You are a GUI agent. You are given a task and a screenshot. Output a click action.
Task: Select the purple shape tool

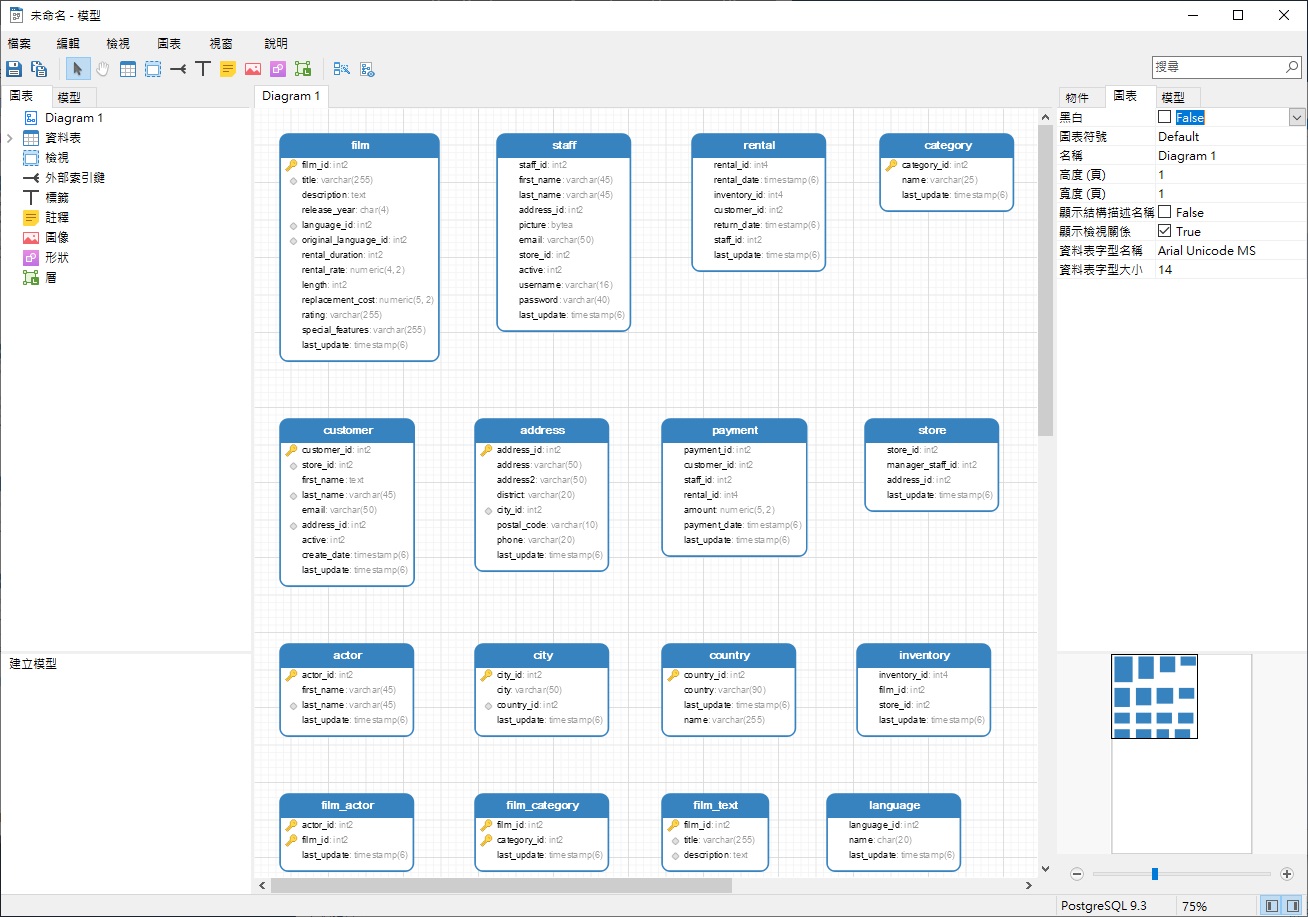278,69
